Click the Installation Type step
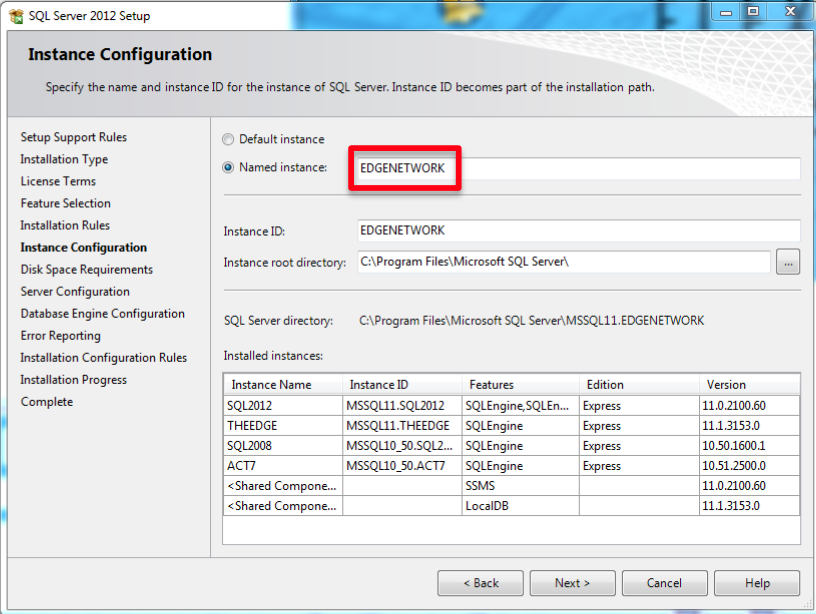The width and height of the screenshot is (816, 614). [64, 159]
